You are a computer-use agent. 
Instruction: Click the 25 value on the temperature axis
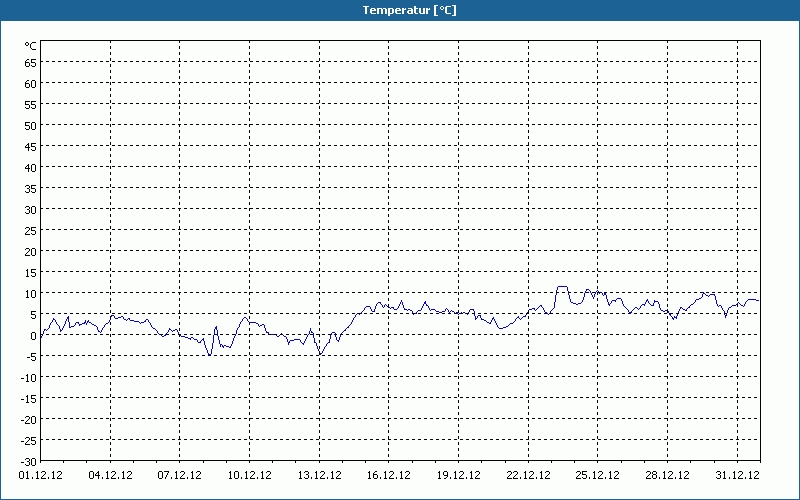pos(31,231)
